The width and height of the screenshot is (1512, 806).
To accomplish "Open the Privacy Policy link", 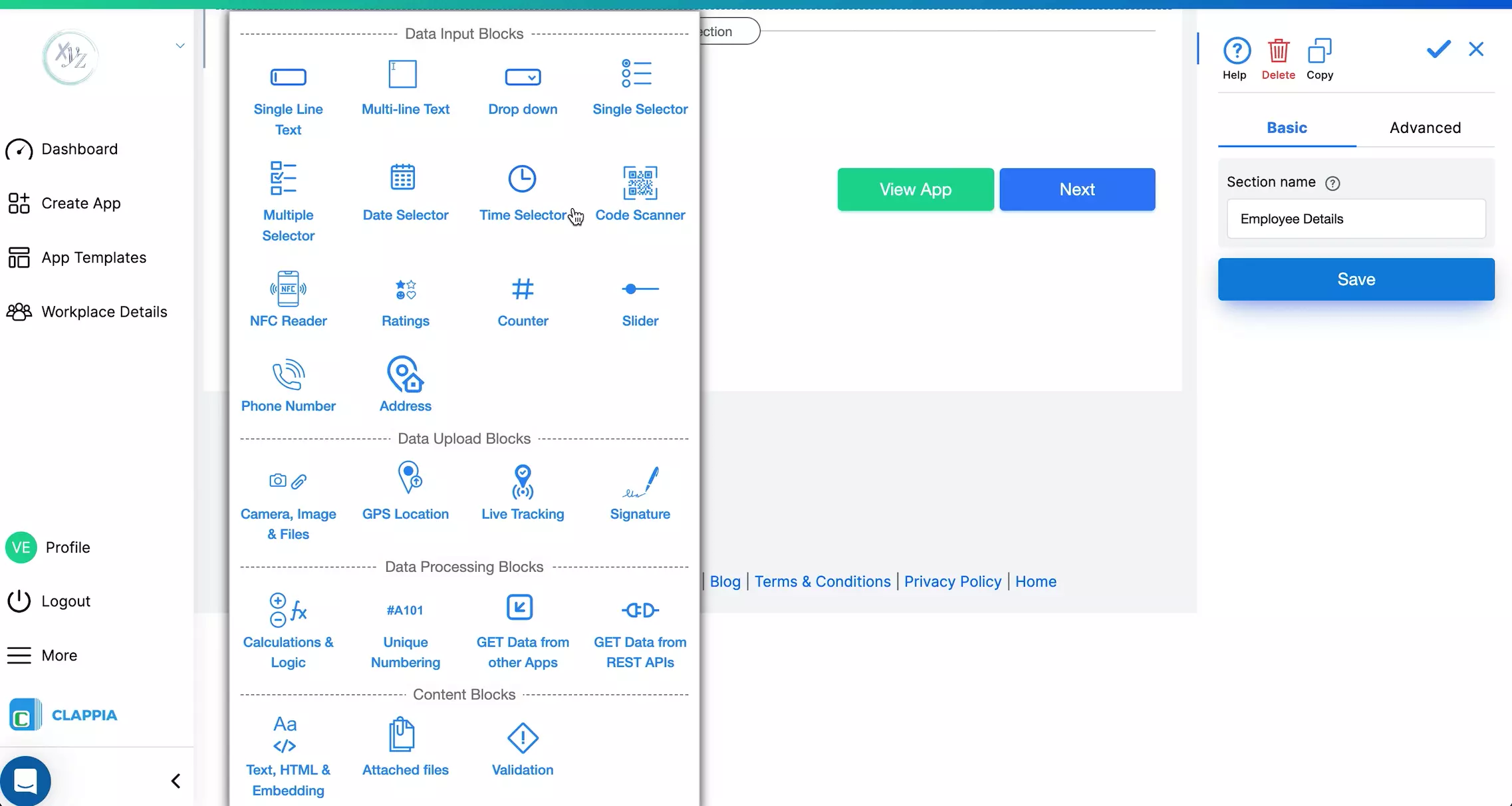I will click(952, 581).
